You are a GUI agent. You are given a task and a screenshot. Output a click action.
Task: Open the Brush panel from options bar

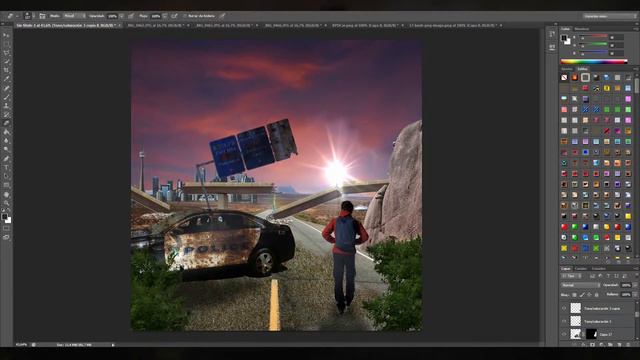pos(42,16)
